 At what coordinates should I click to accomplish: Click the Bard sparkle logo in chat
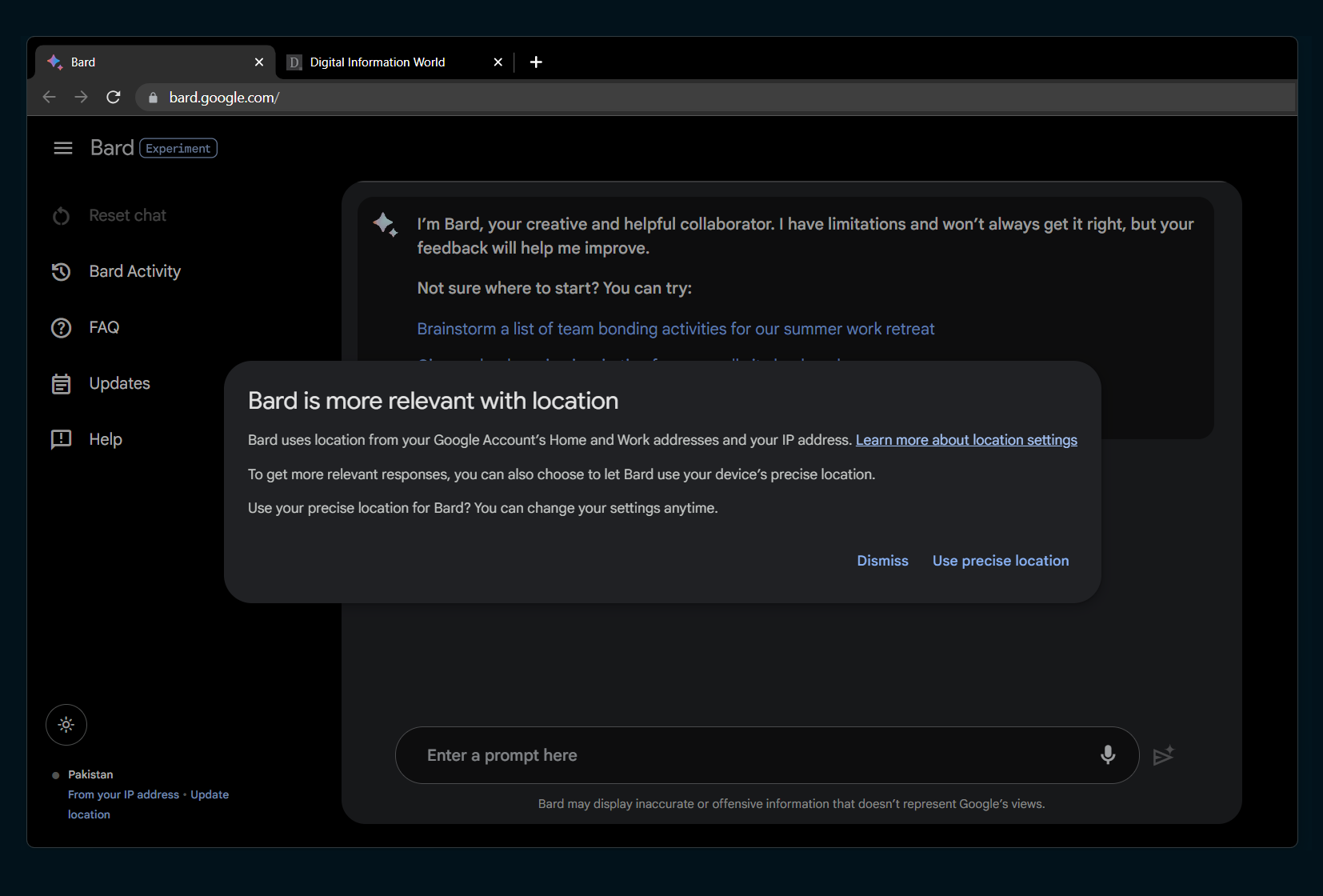386,225
